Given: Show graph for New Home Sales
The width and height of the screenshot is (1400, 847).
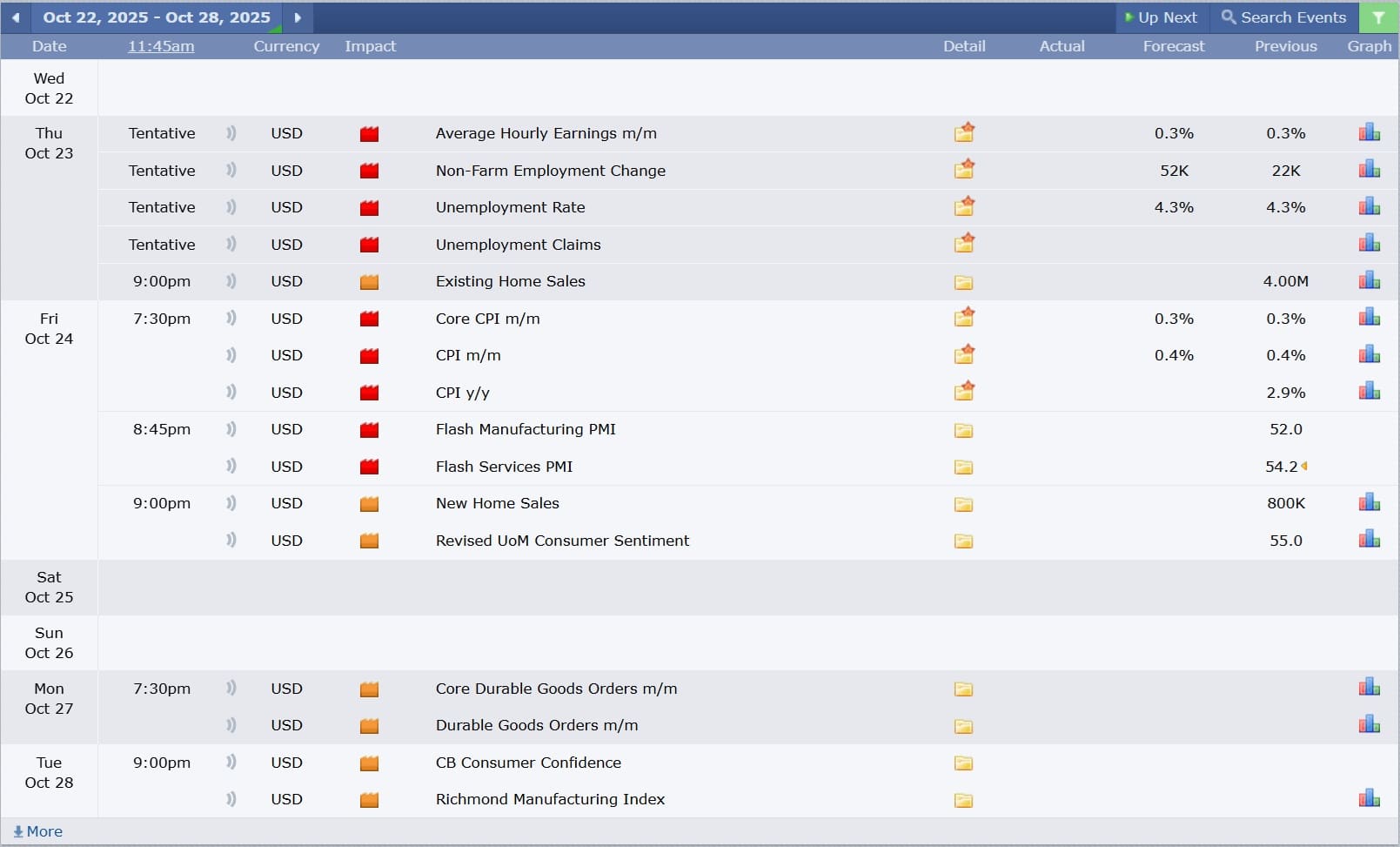Looking at the screenshot, I should (x=1369, y=502).
